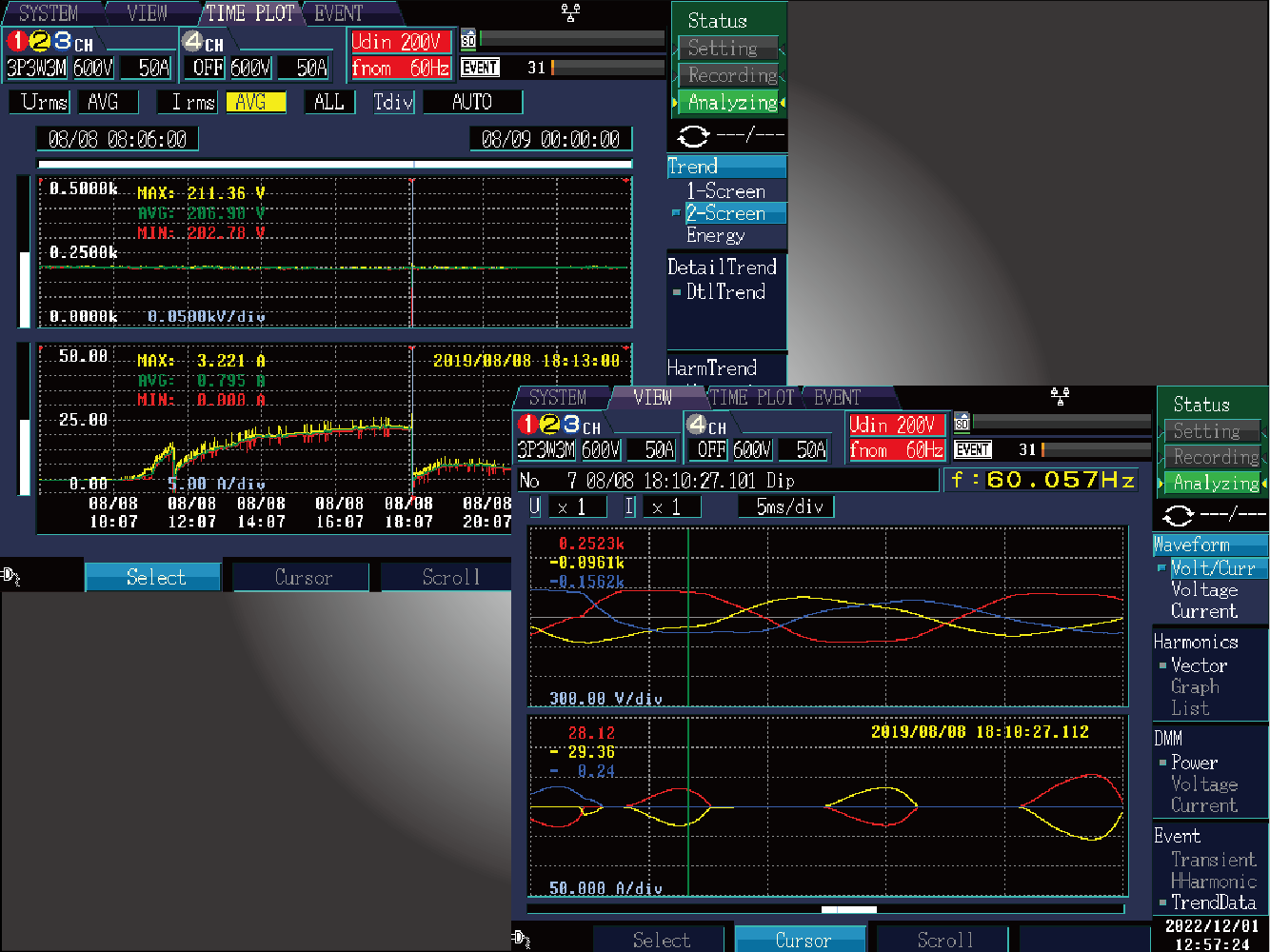The height and width of the screenshot is (952, 1270).
Task: Click Analyzing status in front window
Action: tap(1215, 483)
